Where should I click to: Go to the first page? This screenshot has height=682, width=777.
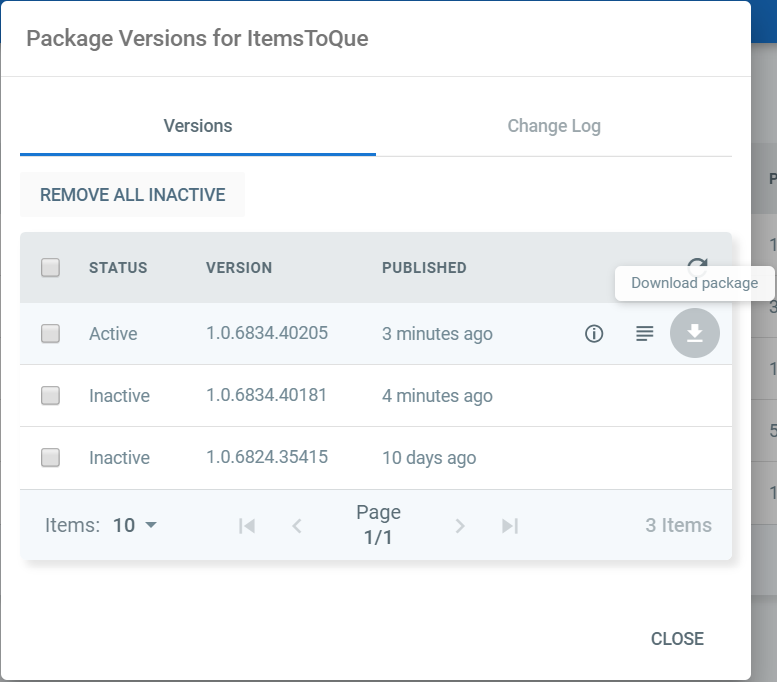point(247,525)
